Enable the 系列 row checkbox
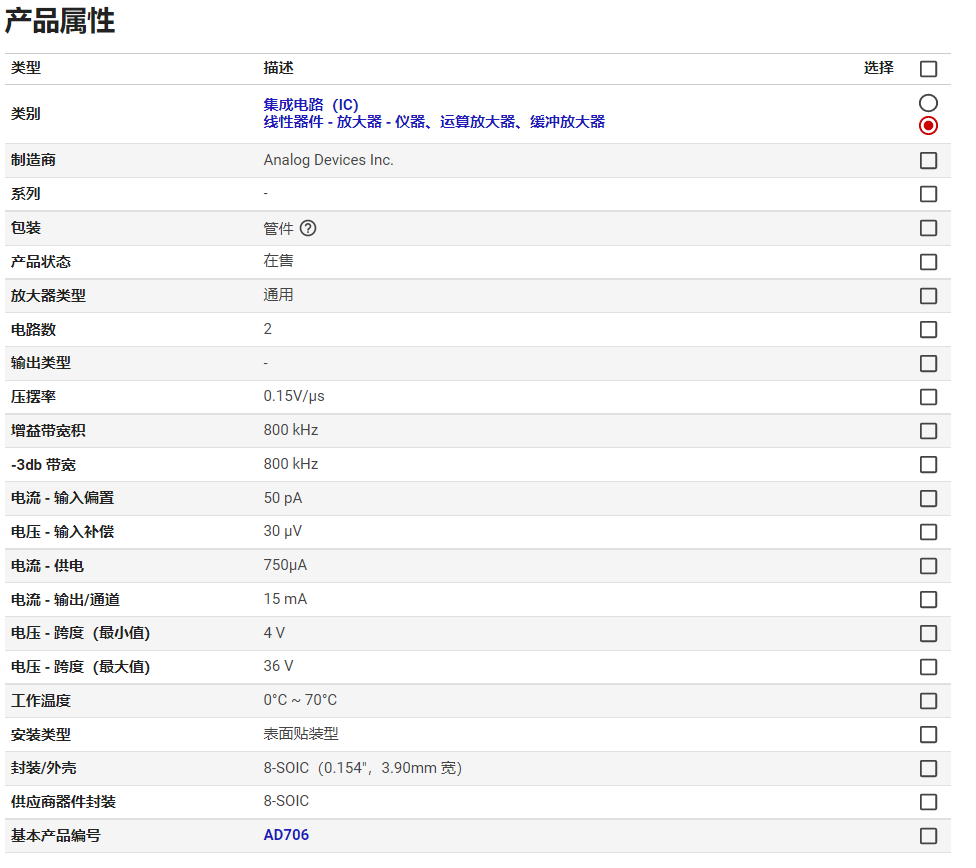Image resolution: width=976 pixels, height=868 pixels. (928, 194)
